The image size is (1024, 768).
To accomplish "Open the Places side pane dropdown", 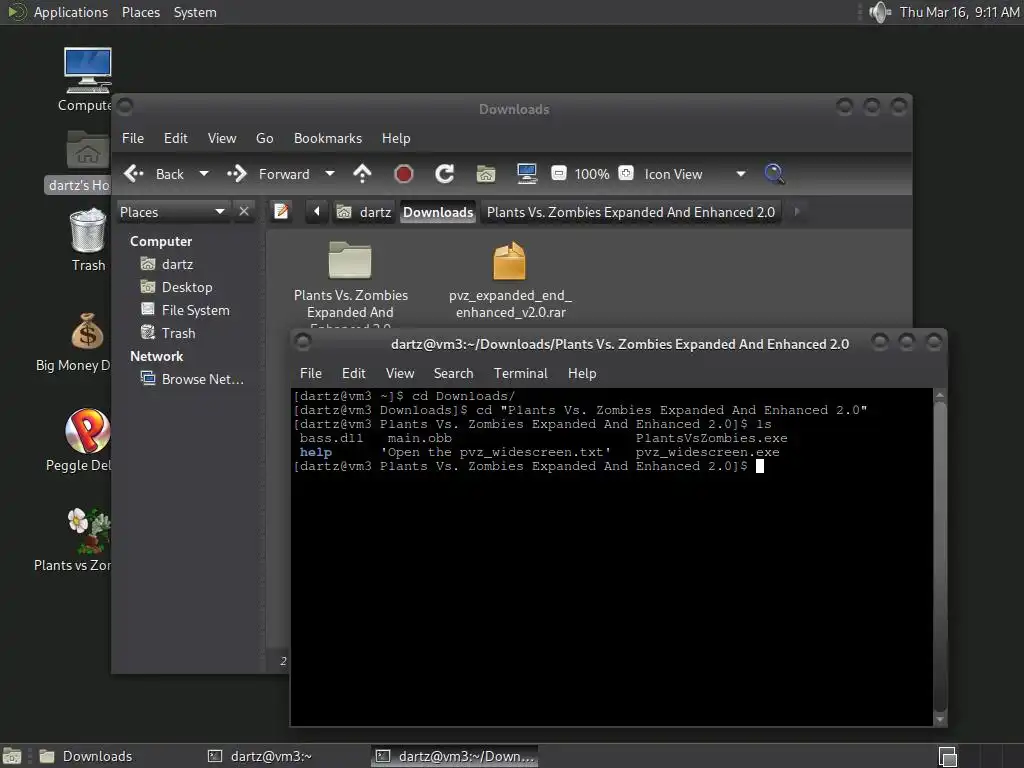I will [172, 212].
